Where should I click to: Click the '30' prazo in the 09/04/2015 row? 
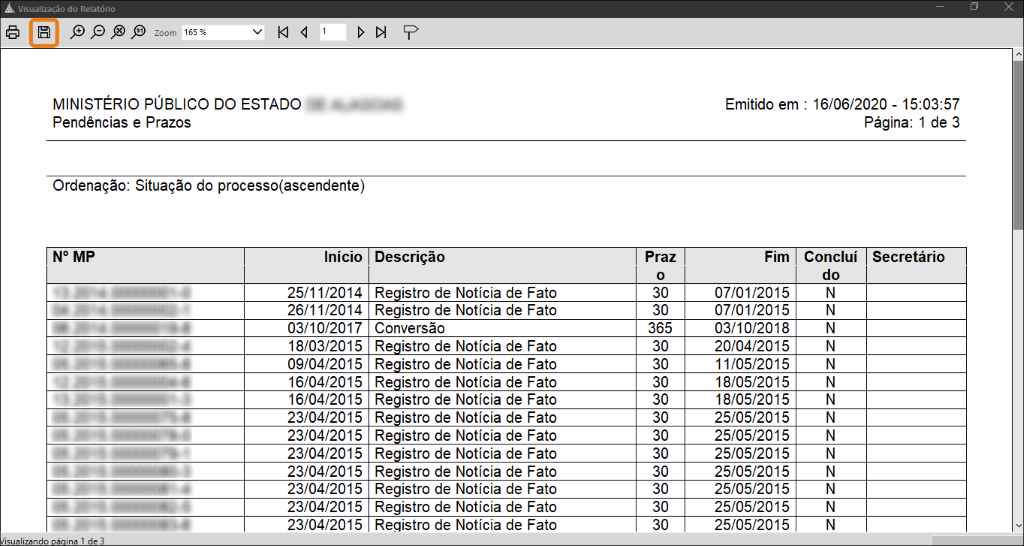660,364
